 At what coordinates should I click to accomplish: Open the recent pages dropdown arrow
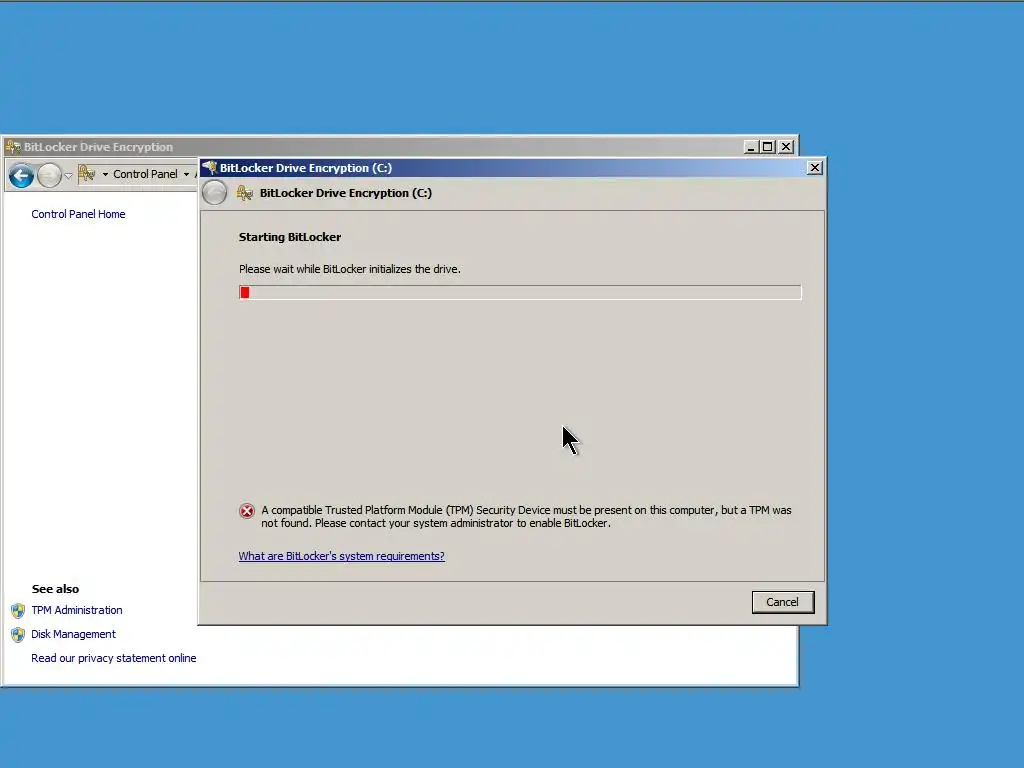[x=68, y=175]
